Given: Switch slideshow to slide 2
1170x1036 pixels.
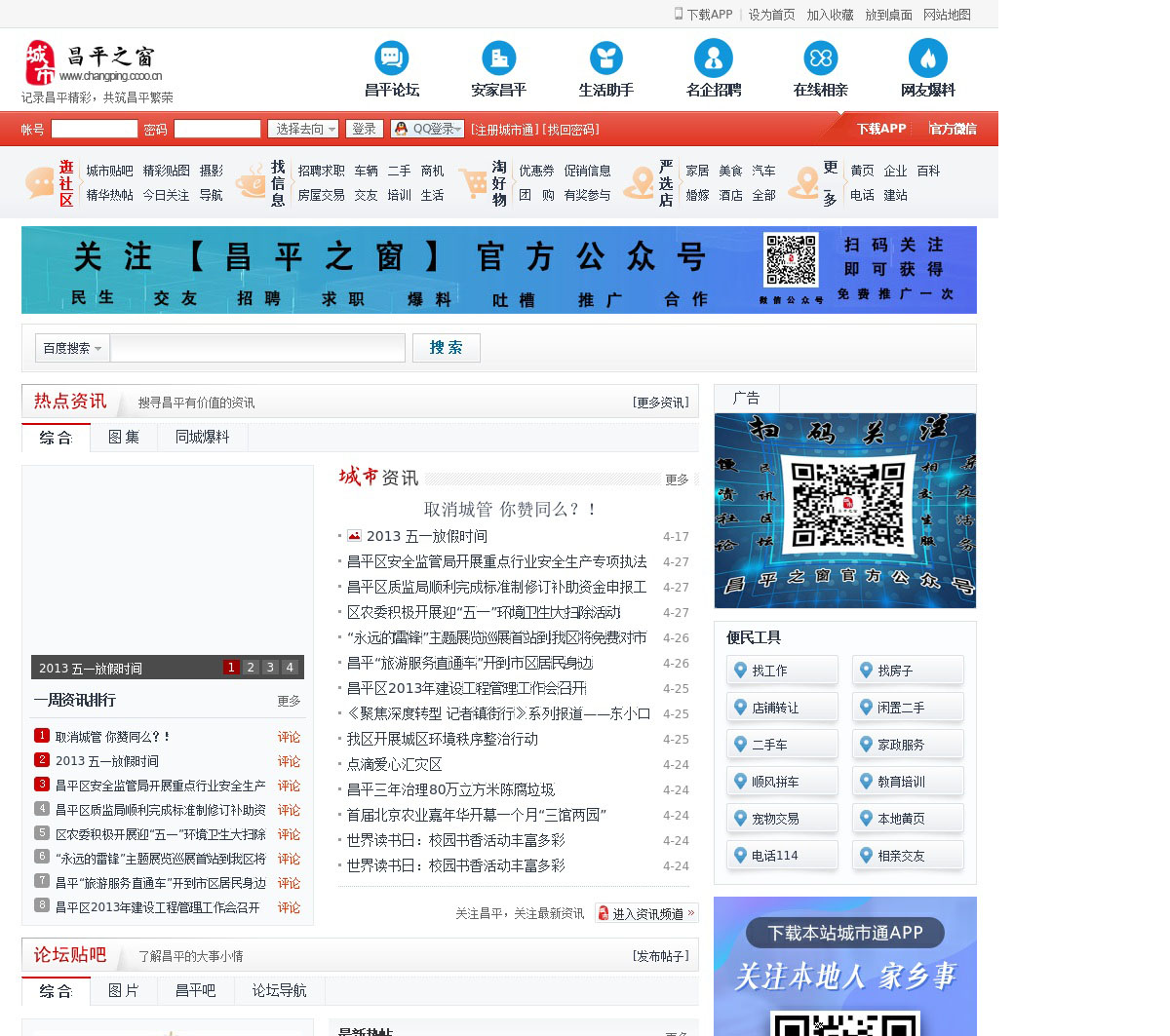Looking at the screenshot, I should 251,668.
